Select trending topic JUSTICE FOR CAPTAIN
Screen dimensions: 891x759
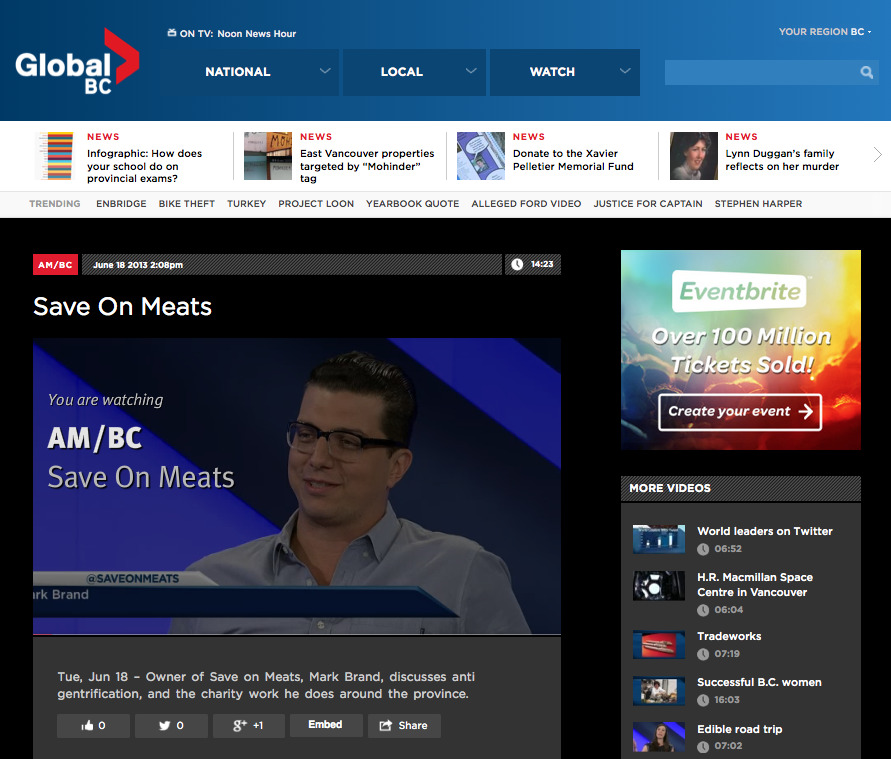[648, 203]
